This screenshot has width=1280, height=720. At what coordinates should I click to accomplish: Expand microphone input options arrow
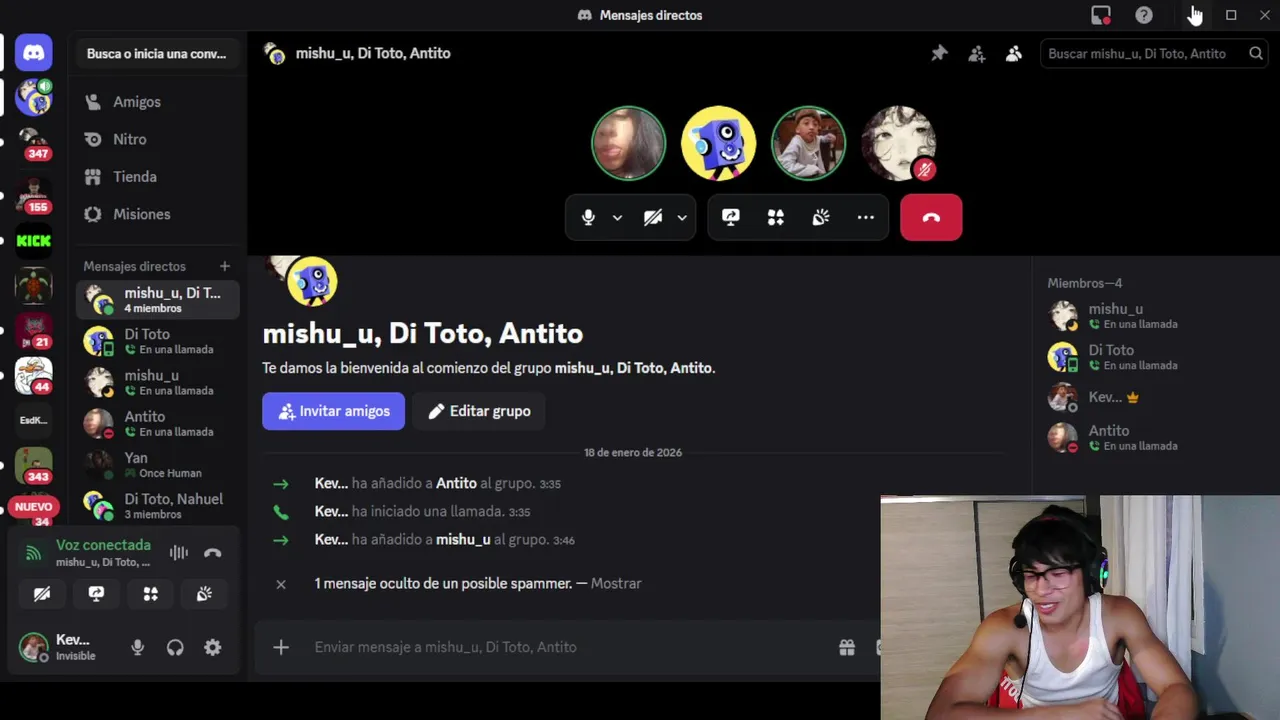[617, 217]
